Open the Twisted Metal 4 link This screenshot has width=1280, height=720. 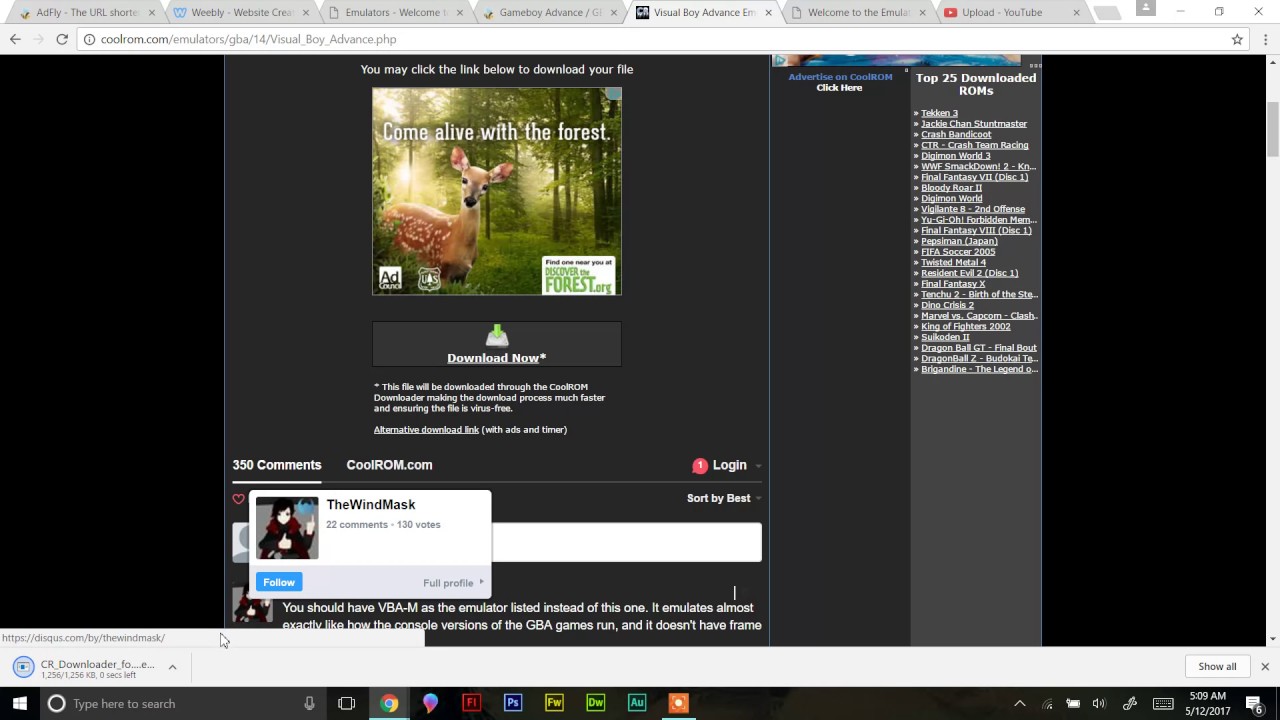953,262
